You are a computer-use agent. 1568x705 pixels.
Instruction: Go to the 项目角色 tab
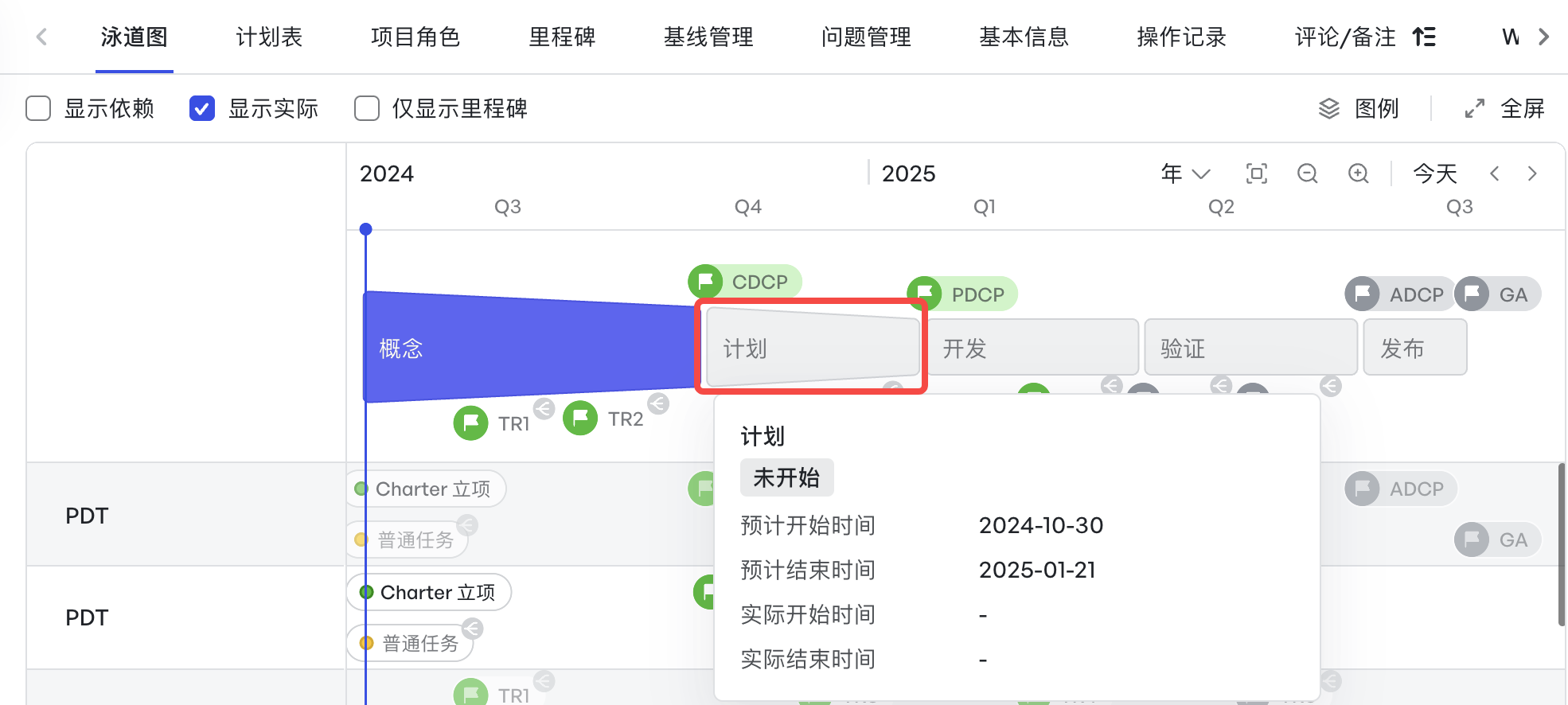(415, 37)
